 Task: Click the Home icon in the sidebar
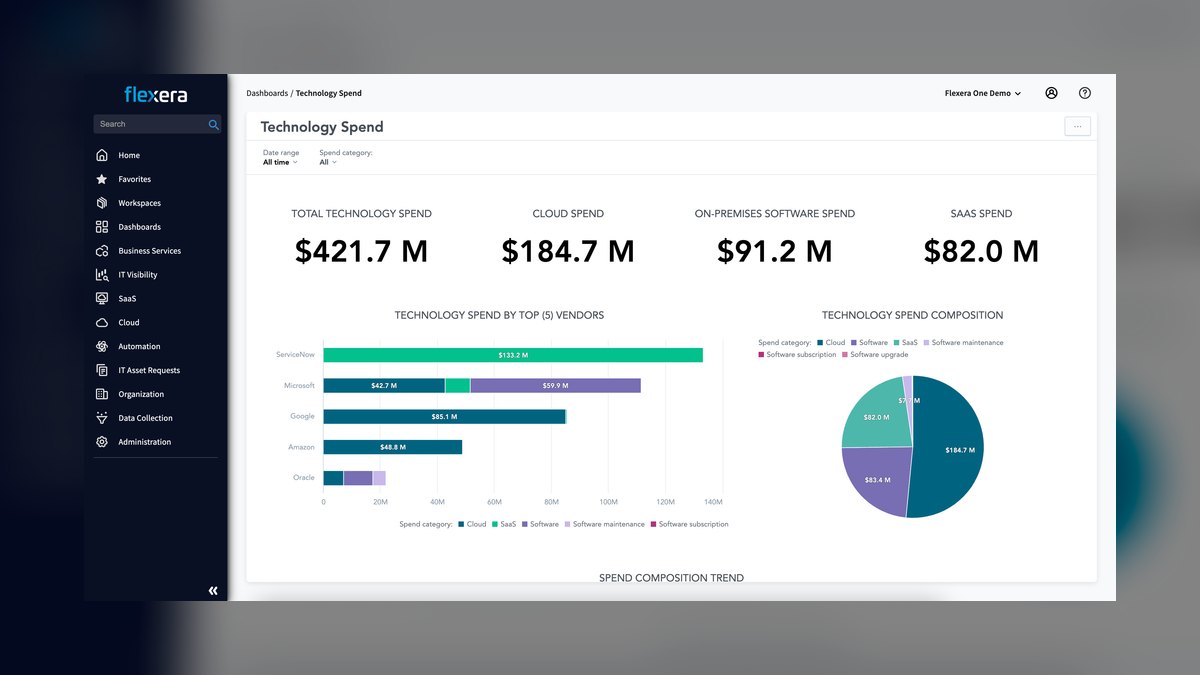[102, 155]
